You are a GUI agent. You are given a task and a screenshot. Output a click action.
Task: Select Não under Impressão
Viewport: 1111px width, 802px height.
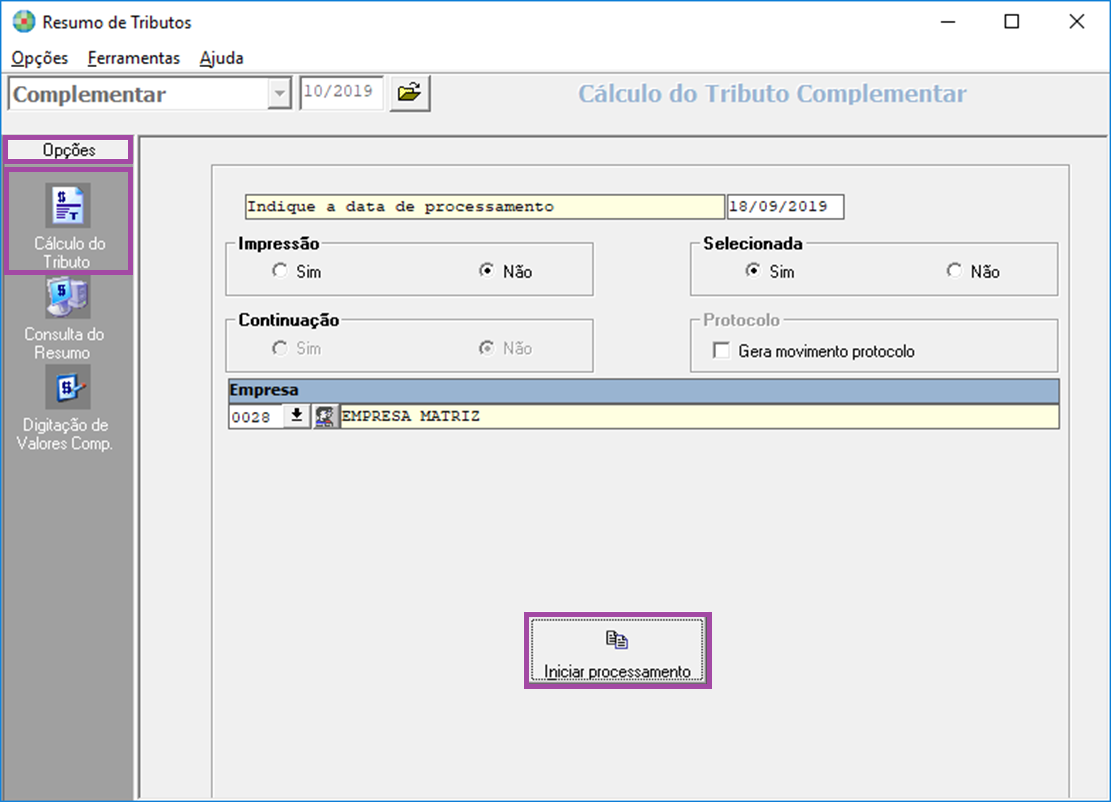pyautogui.click(x=487, y=271)
